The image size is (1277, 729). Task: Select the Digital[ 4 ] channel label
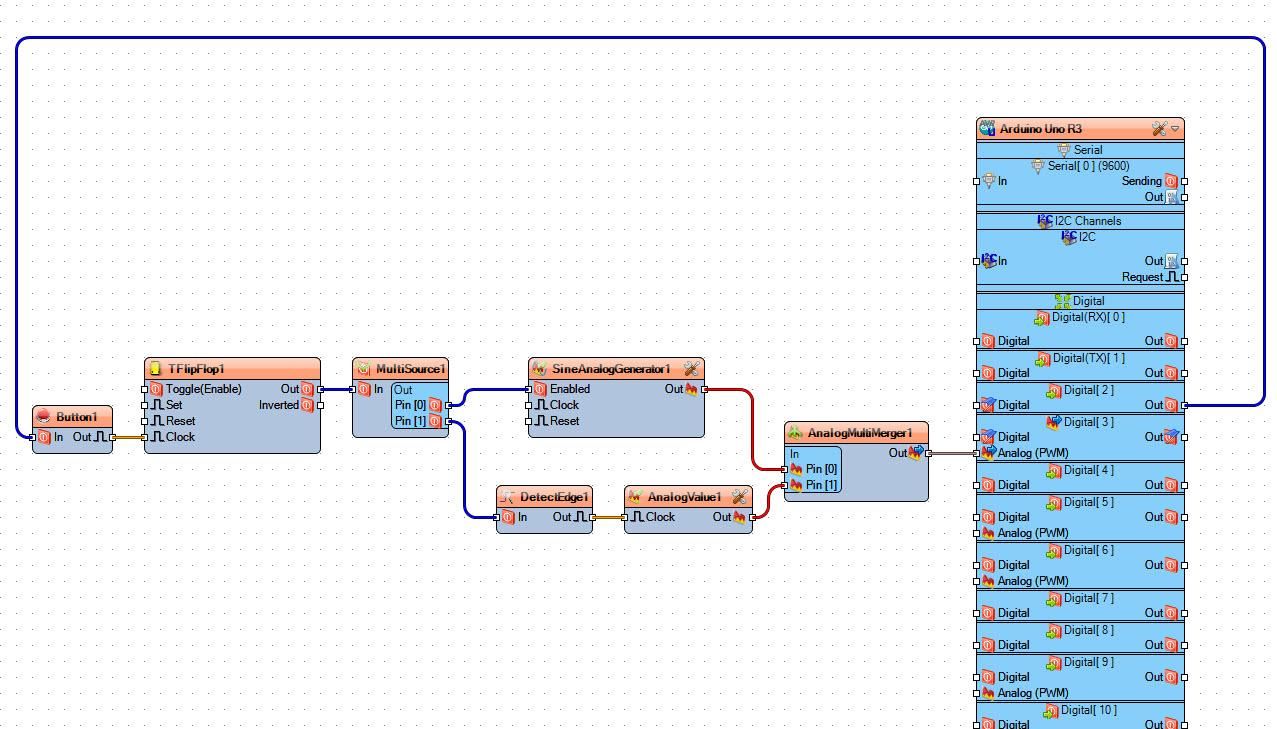[1088, 469]
